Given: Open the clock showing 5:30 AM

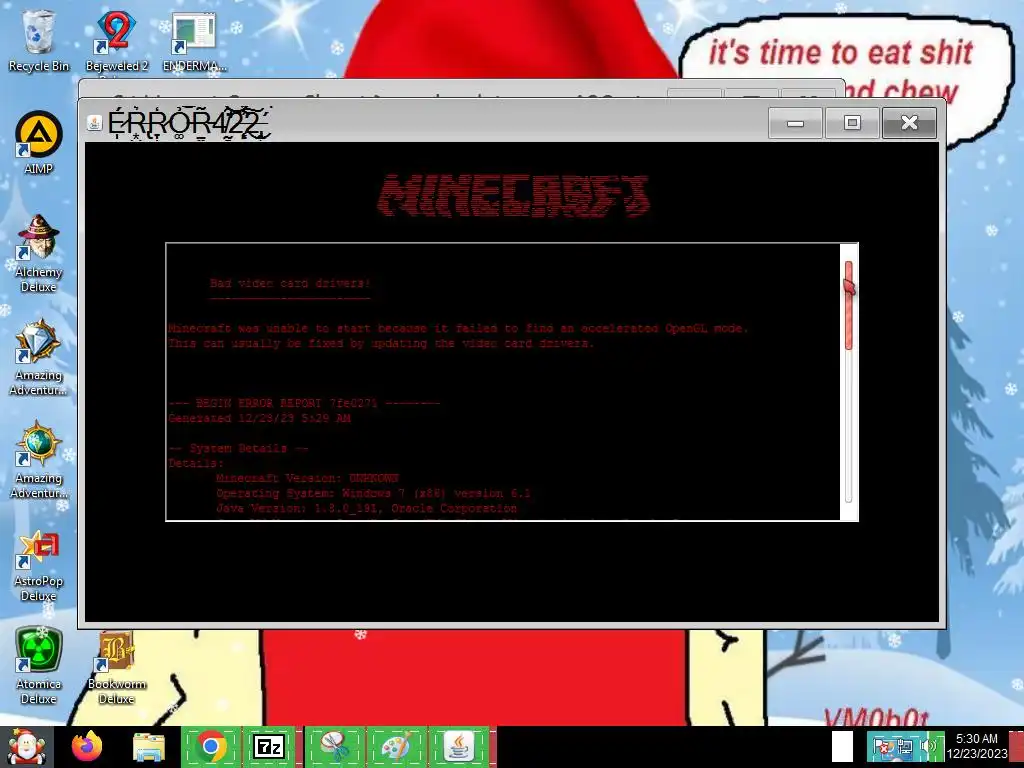Looking at the screenshot, I should (x=977, y=746).
